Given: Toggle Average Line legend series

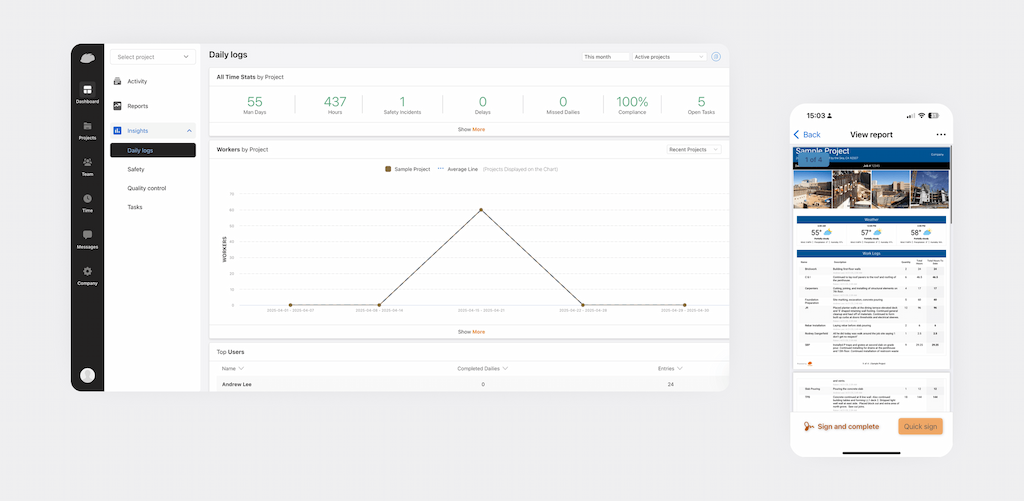Looking at the screenshot, I should pos(458,169).
